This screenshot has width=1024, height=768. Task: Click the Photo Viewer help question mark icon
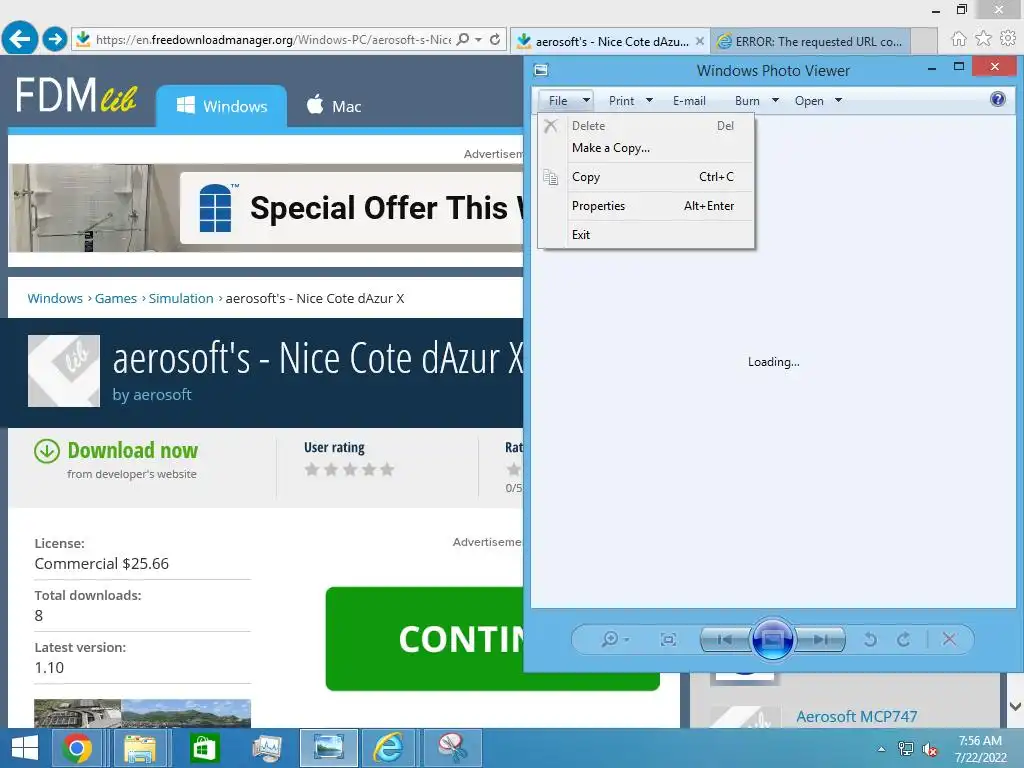coord(997,99)
